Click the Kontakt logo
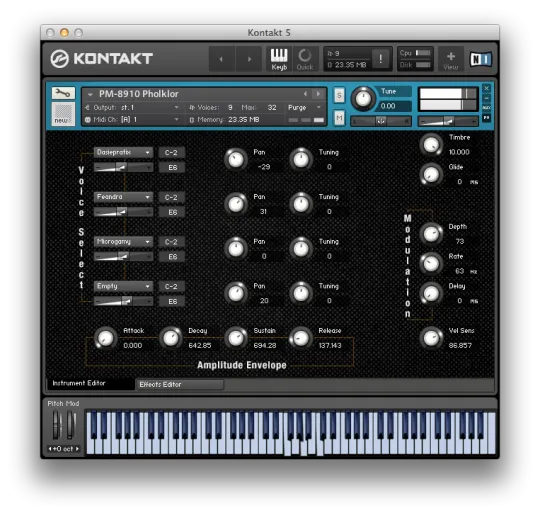 coord(102,59)
